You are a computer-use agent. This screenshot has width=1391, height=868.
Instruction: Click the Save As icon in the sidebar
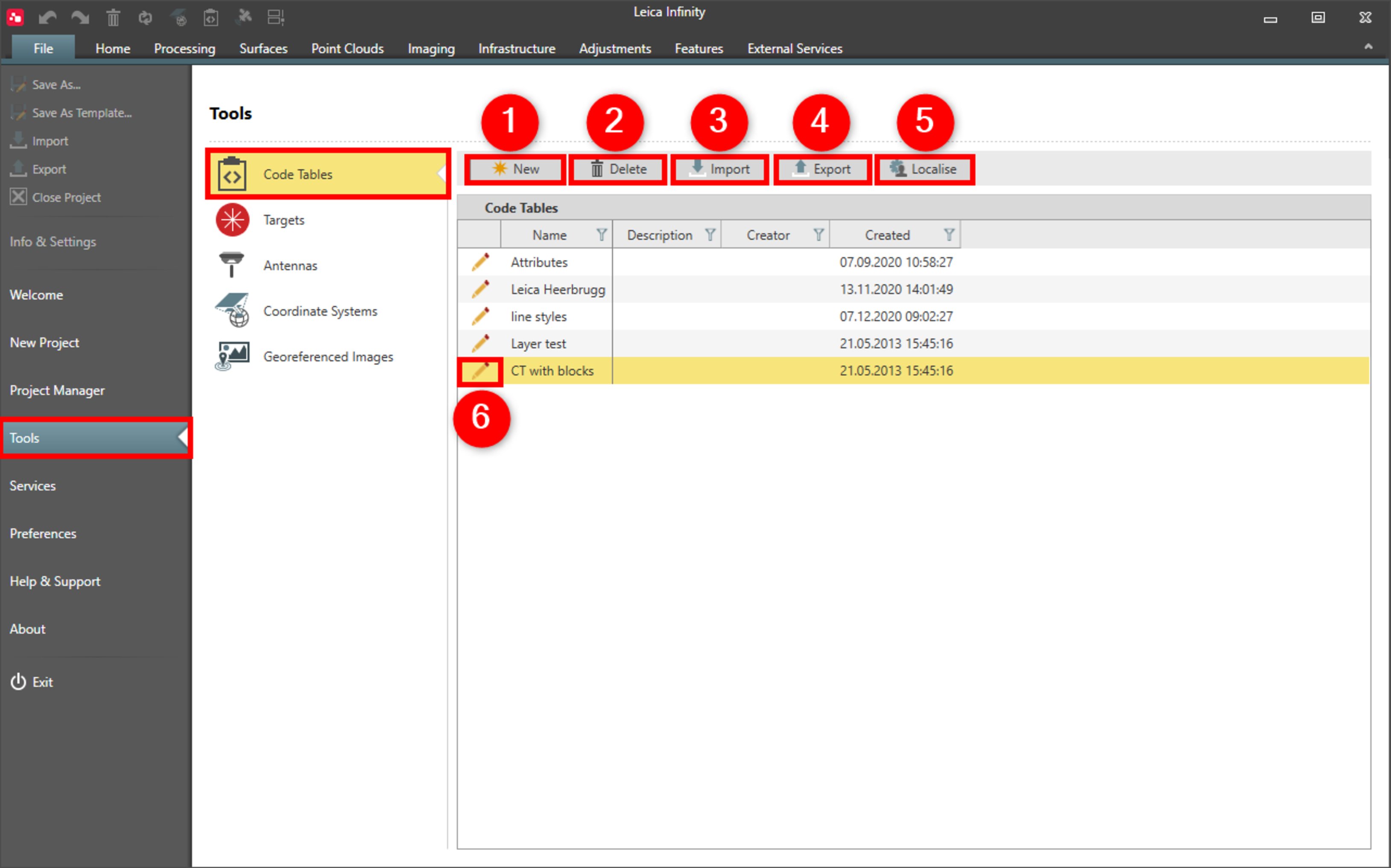[18, 85]
